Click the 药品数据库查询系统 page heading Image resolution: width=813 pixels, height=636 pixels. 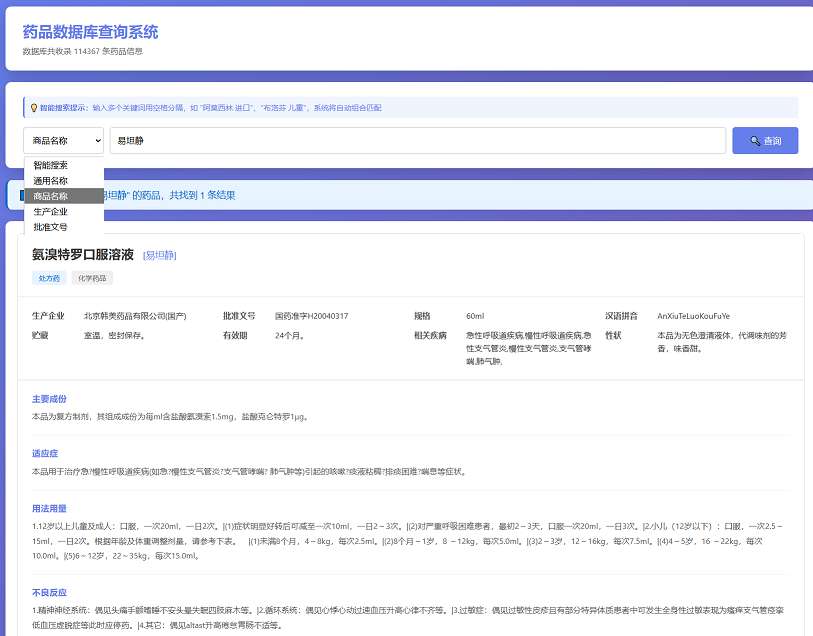90,33
